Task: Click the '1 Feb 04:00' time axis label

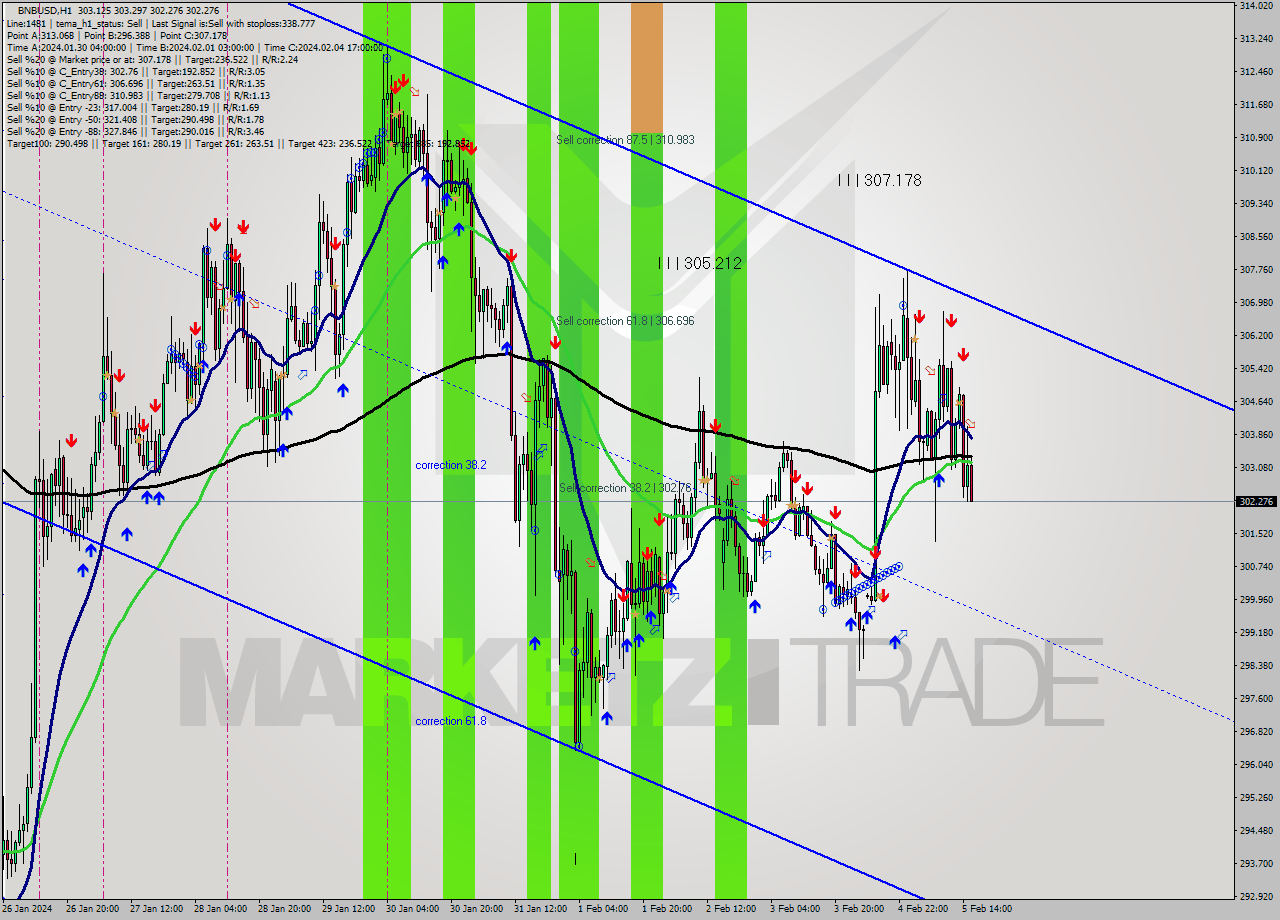Action: [x=603, y=909]
